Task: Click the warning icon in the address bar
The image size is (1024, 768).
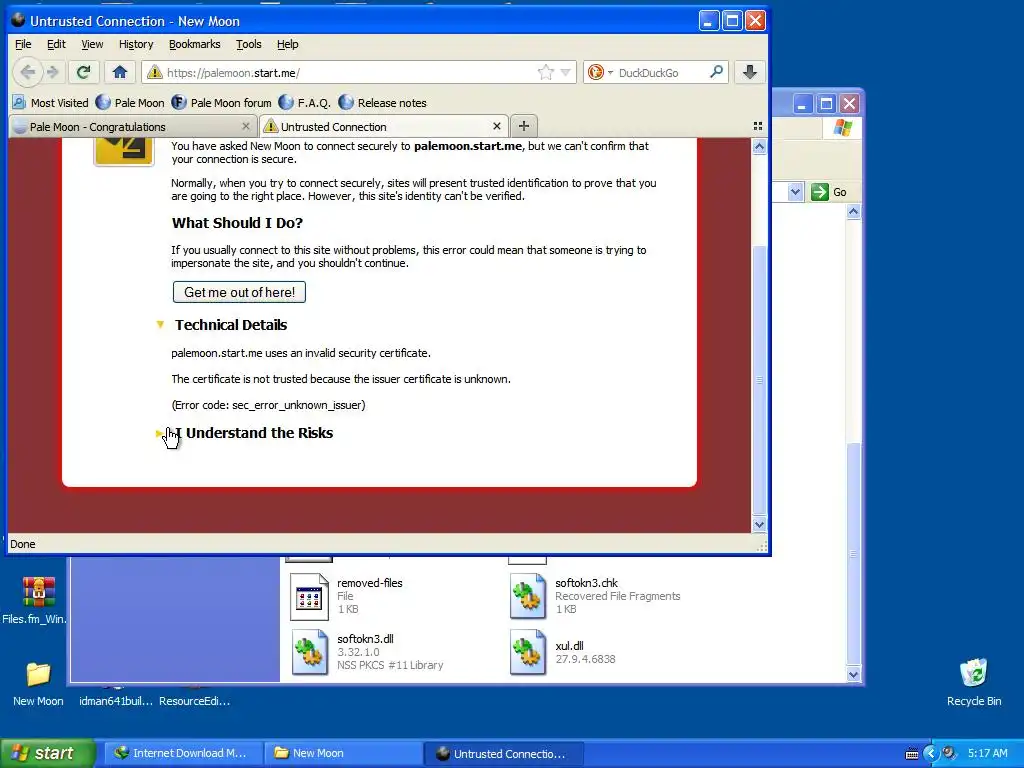Action: click(155, 72)
